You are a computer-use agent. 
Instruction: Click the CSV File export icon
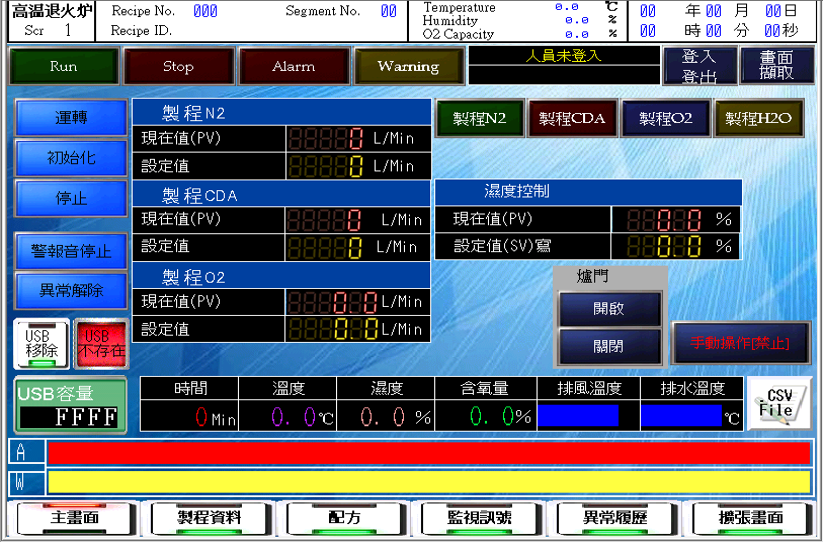tap(777, 404)
